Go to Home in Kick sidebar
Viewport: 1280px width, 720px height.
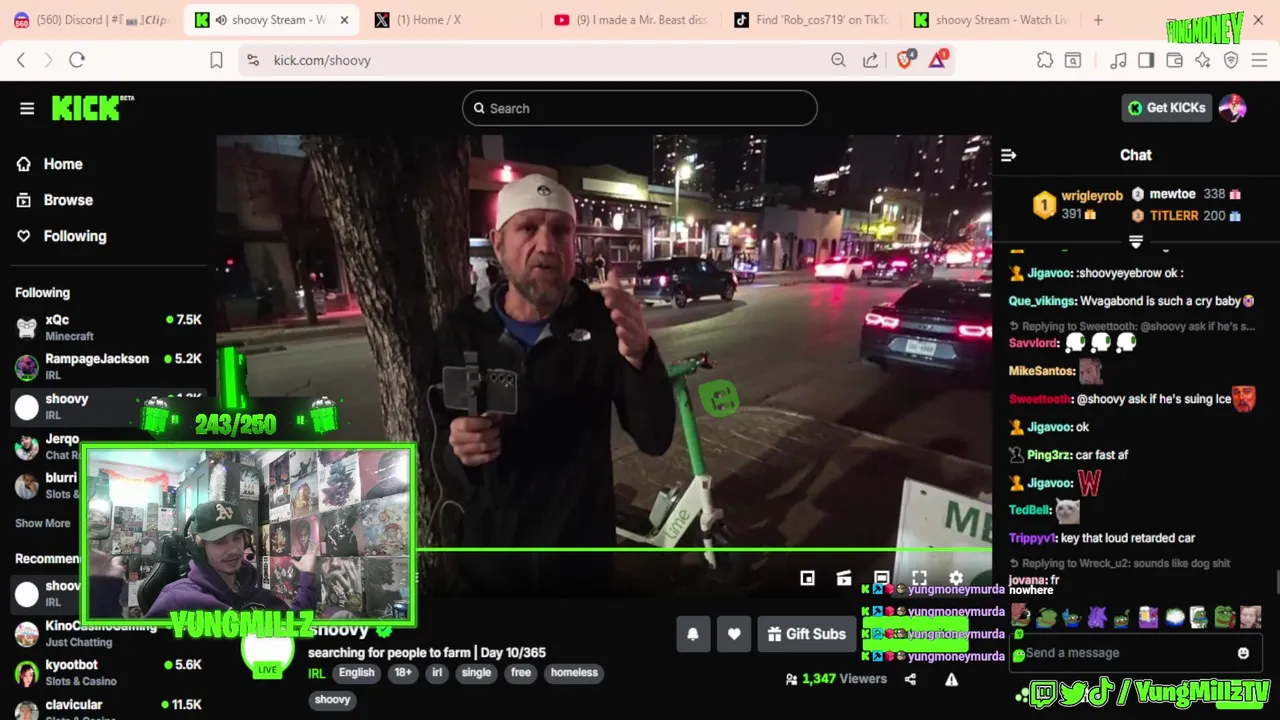click(50, 164)
